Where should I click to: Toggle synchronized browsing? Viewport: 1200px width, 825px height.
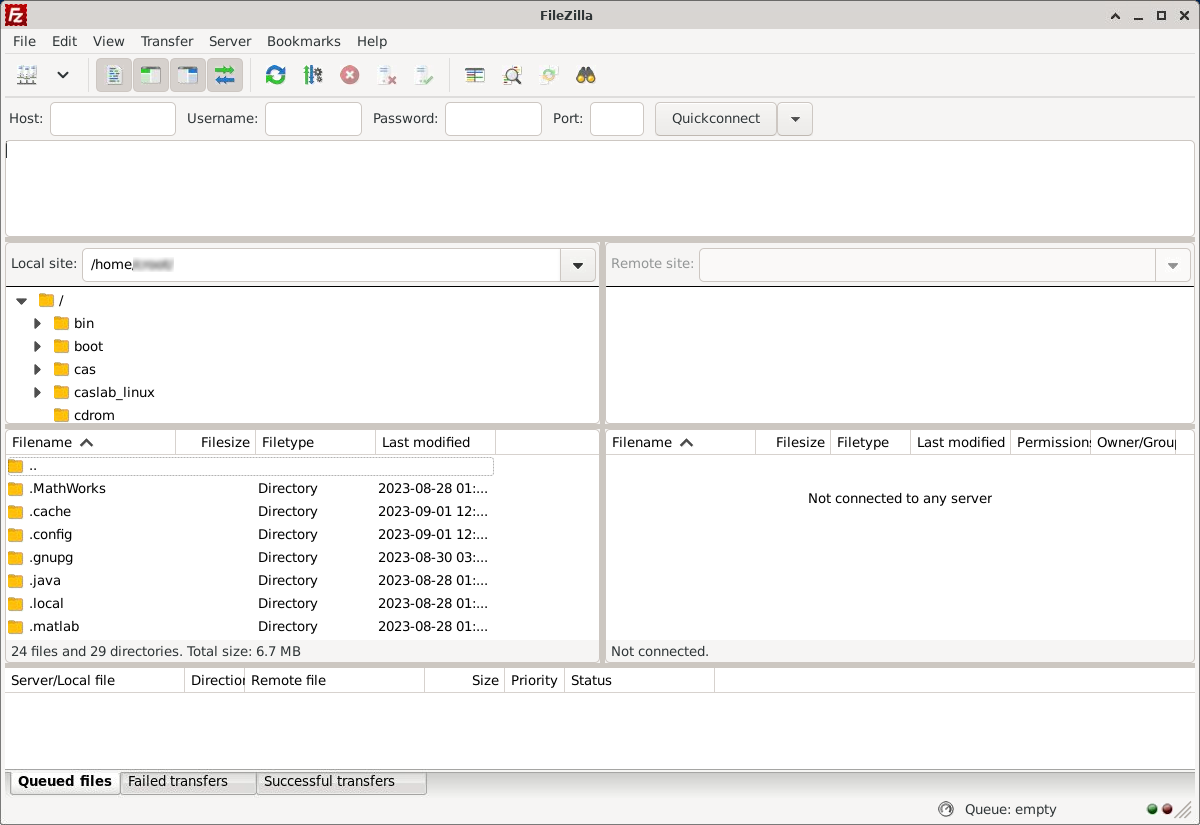pyautogui.click(x=549, y=75)
